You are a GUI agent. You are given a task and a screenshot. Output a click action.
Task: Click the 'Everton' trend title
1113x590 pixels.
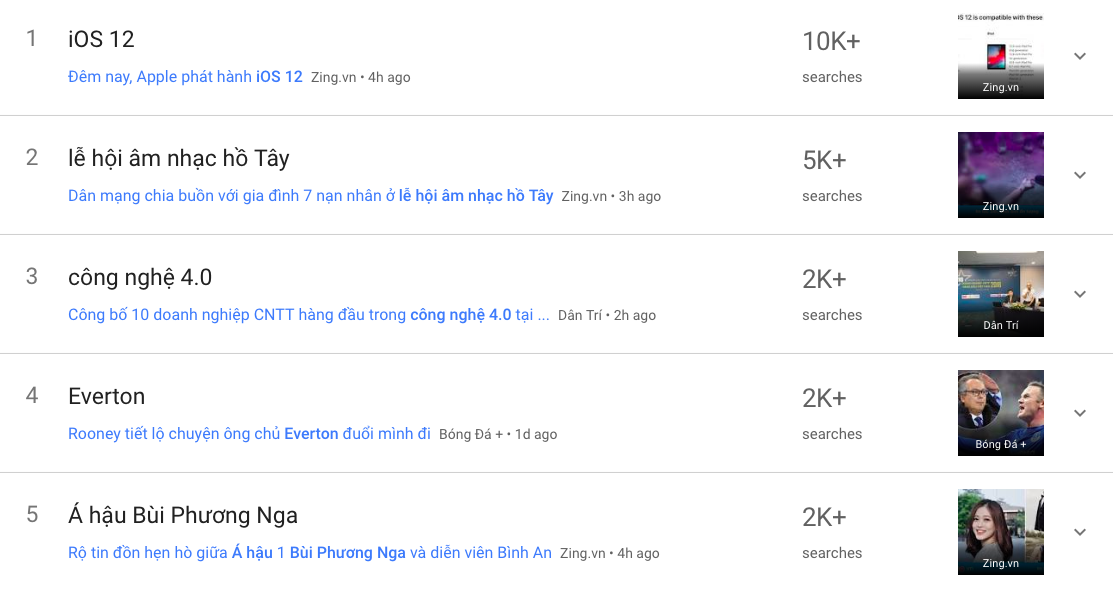tap(106, 397)
